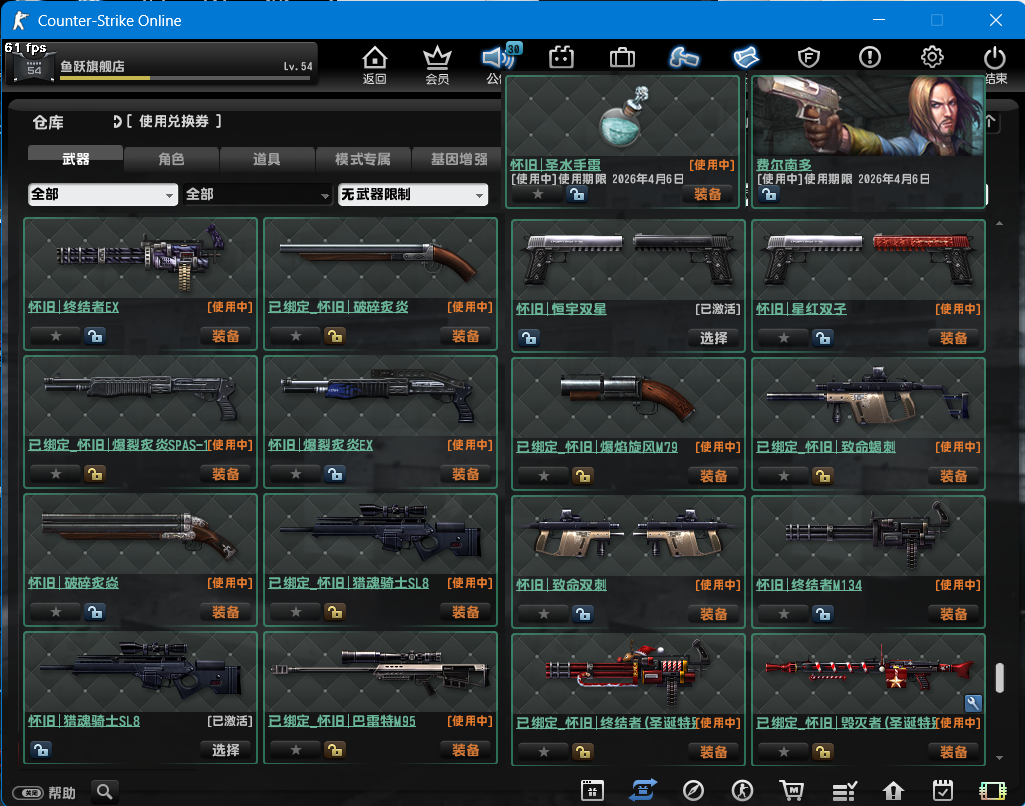Toggle favorite star on 怀旧|致命双刺

point(543,614)
